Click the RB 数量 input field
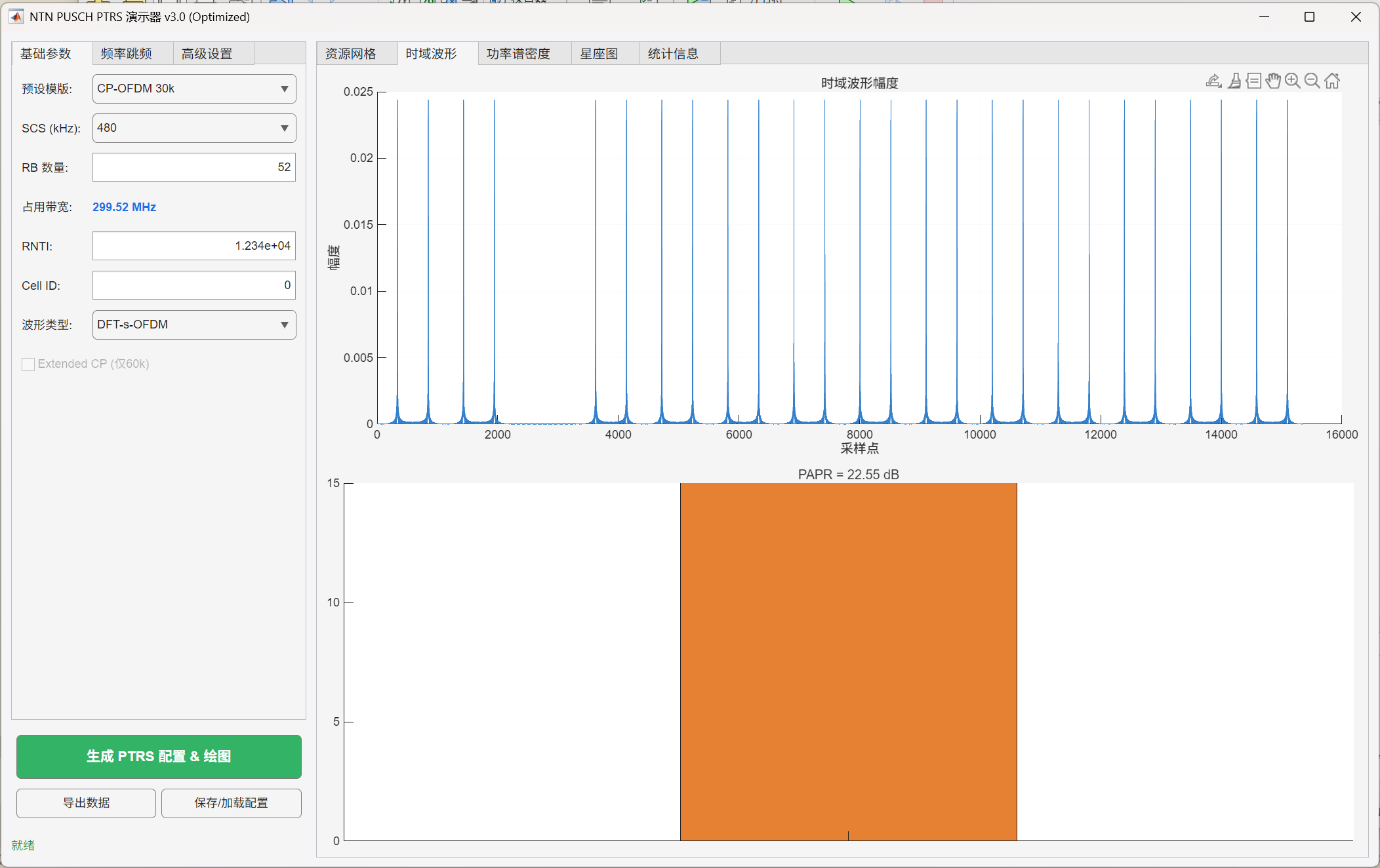Screen dimensions: 1380x868 (194, 167)
